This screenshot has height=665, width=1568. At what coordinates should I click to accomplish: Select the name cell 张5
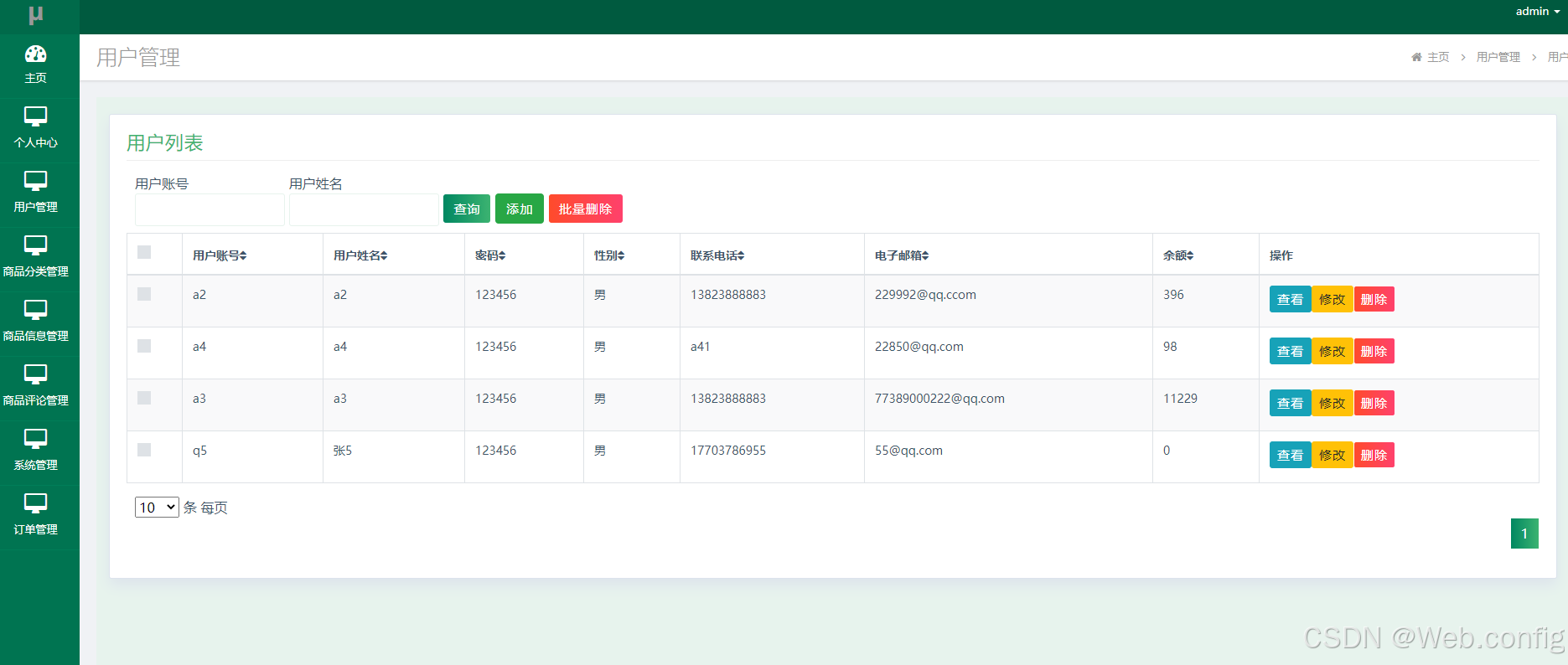point(343,451)
